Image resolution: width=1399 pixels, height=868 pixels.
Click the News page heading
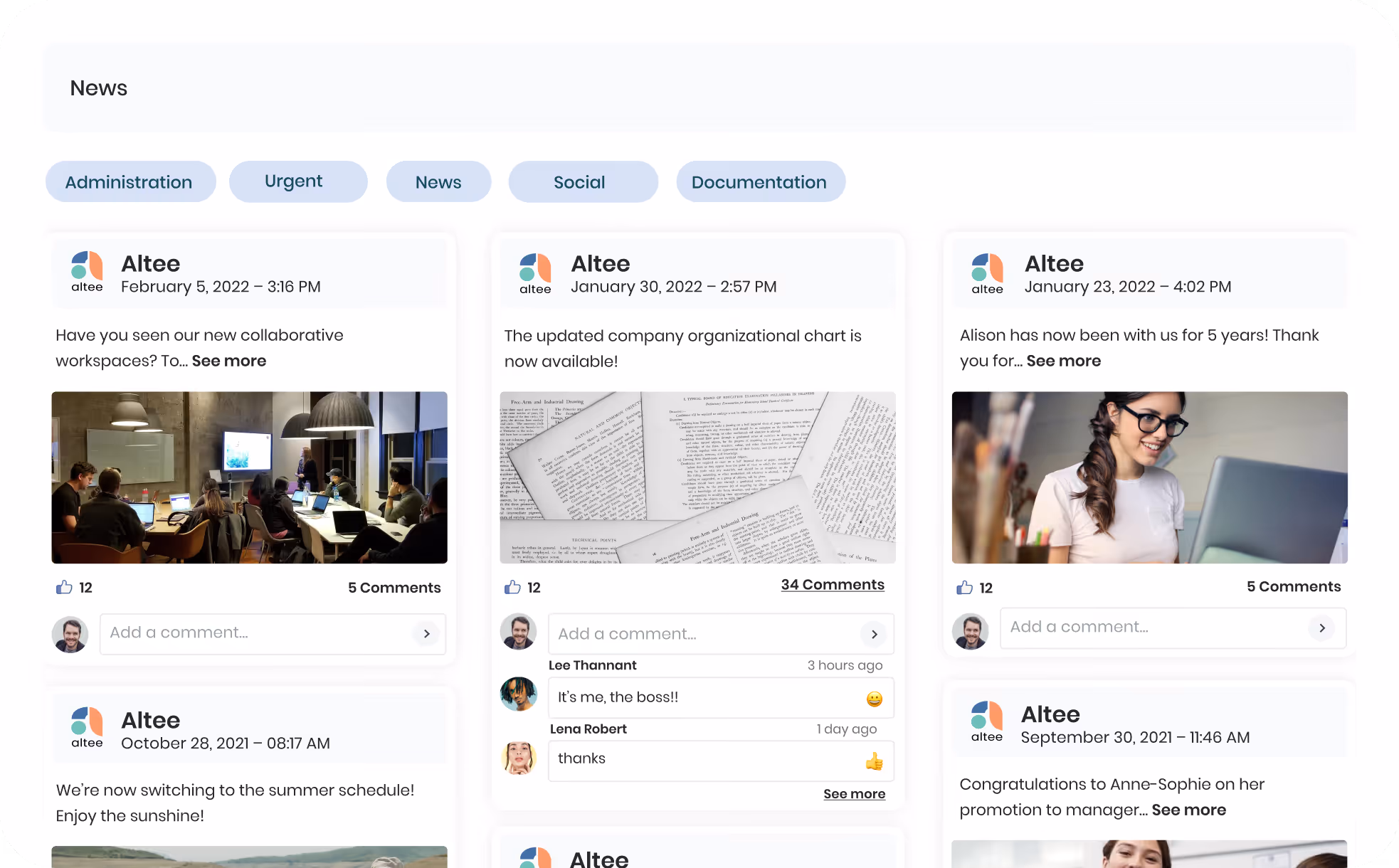pos(98,88)
